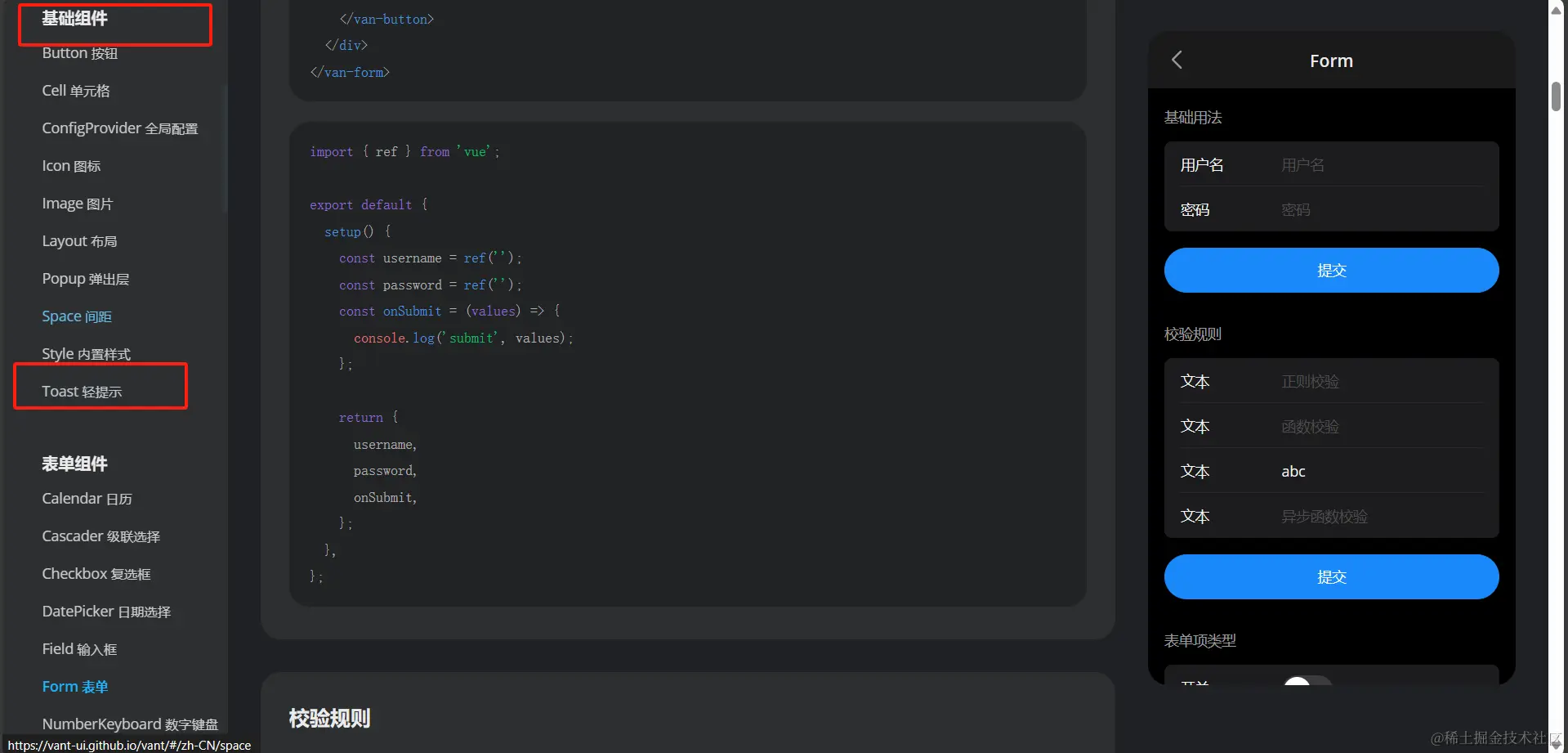Screen dimensions: 1568x753
Task: Go to ConfigProvider 全局配置 page
Action: (120, 128)
